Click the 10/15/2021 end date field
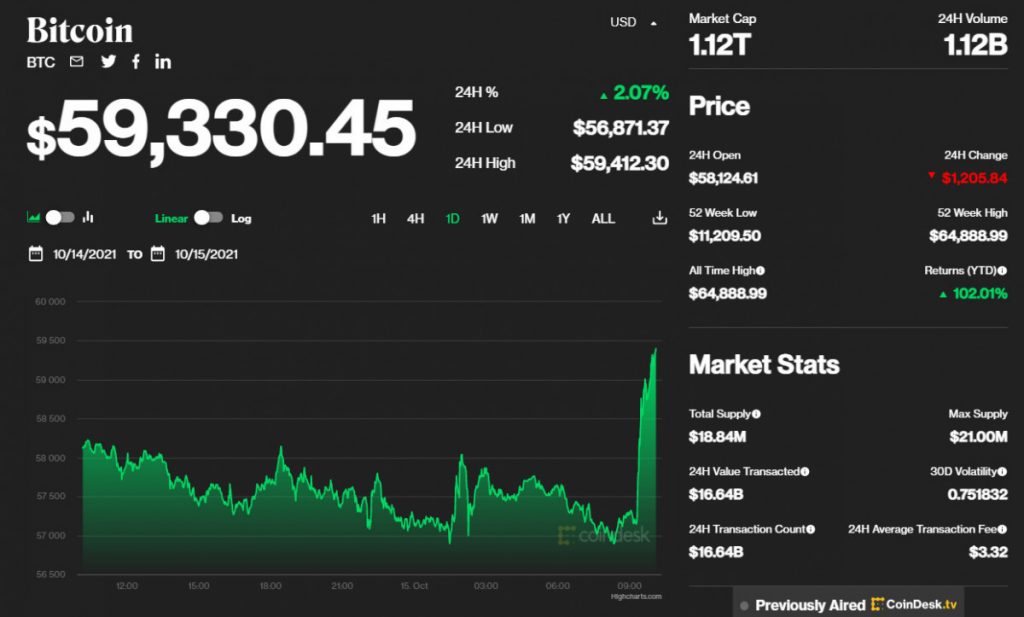 click(208, 254)
